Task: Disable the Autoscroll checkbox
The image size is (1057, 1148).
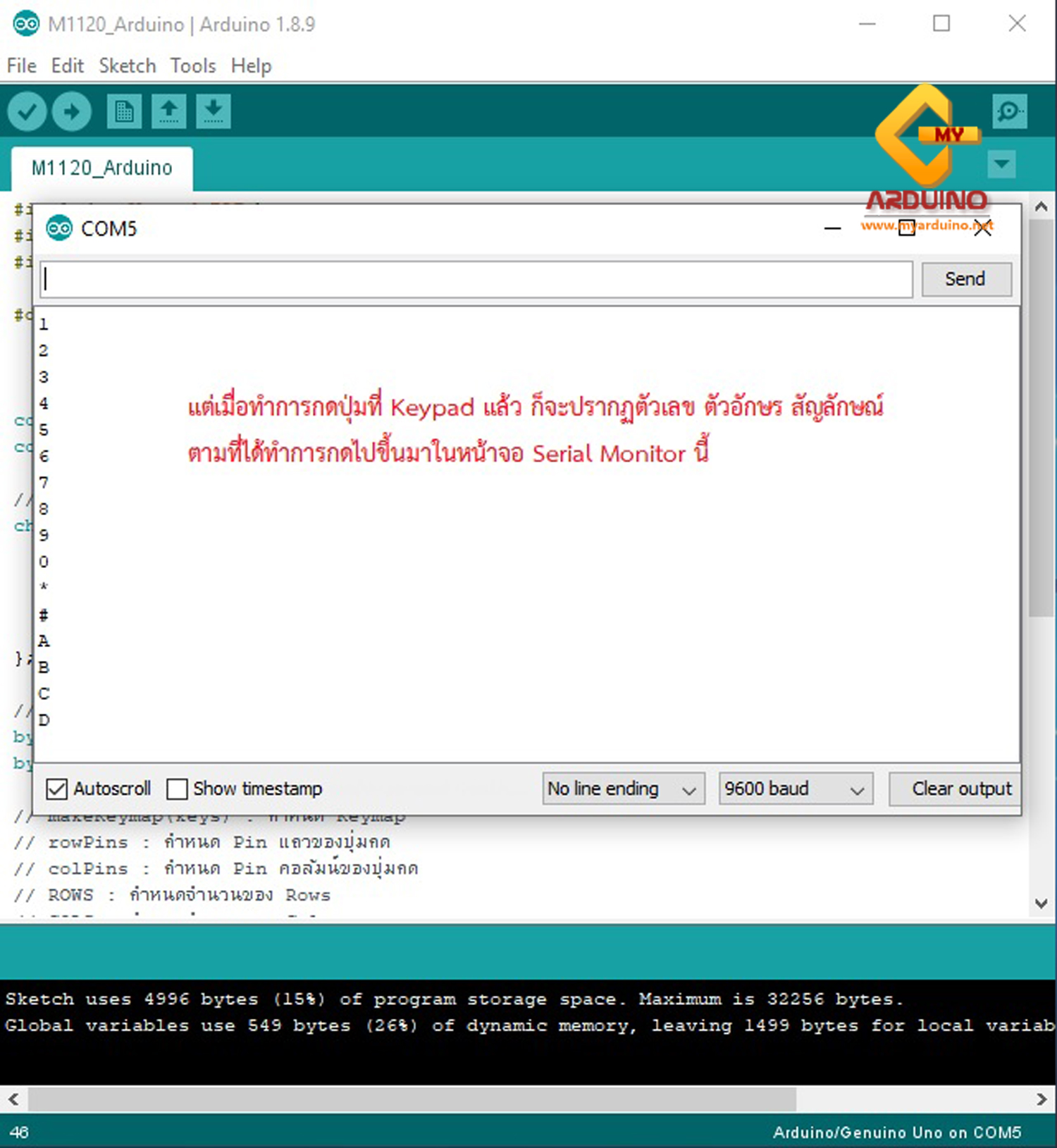Action: coord(57,789)
